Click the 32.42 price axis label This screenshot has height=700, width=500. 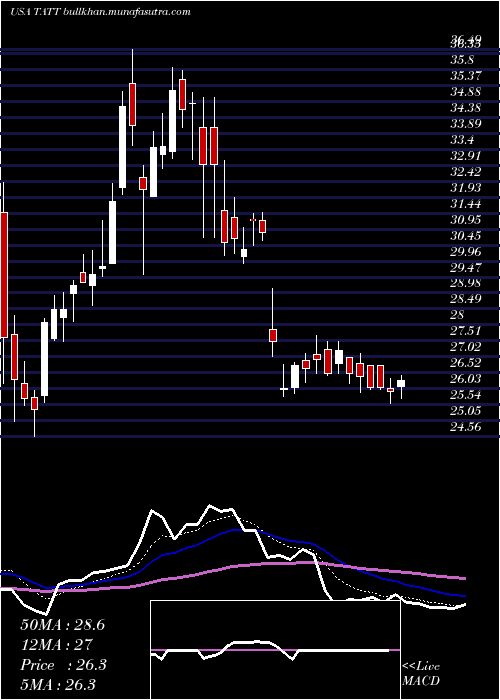tap(465, 172)
